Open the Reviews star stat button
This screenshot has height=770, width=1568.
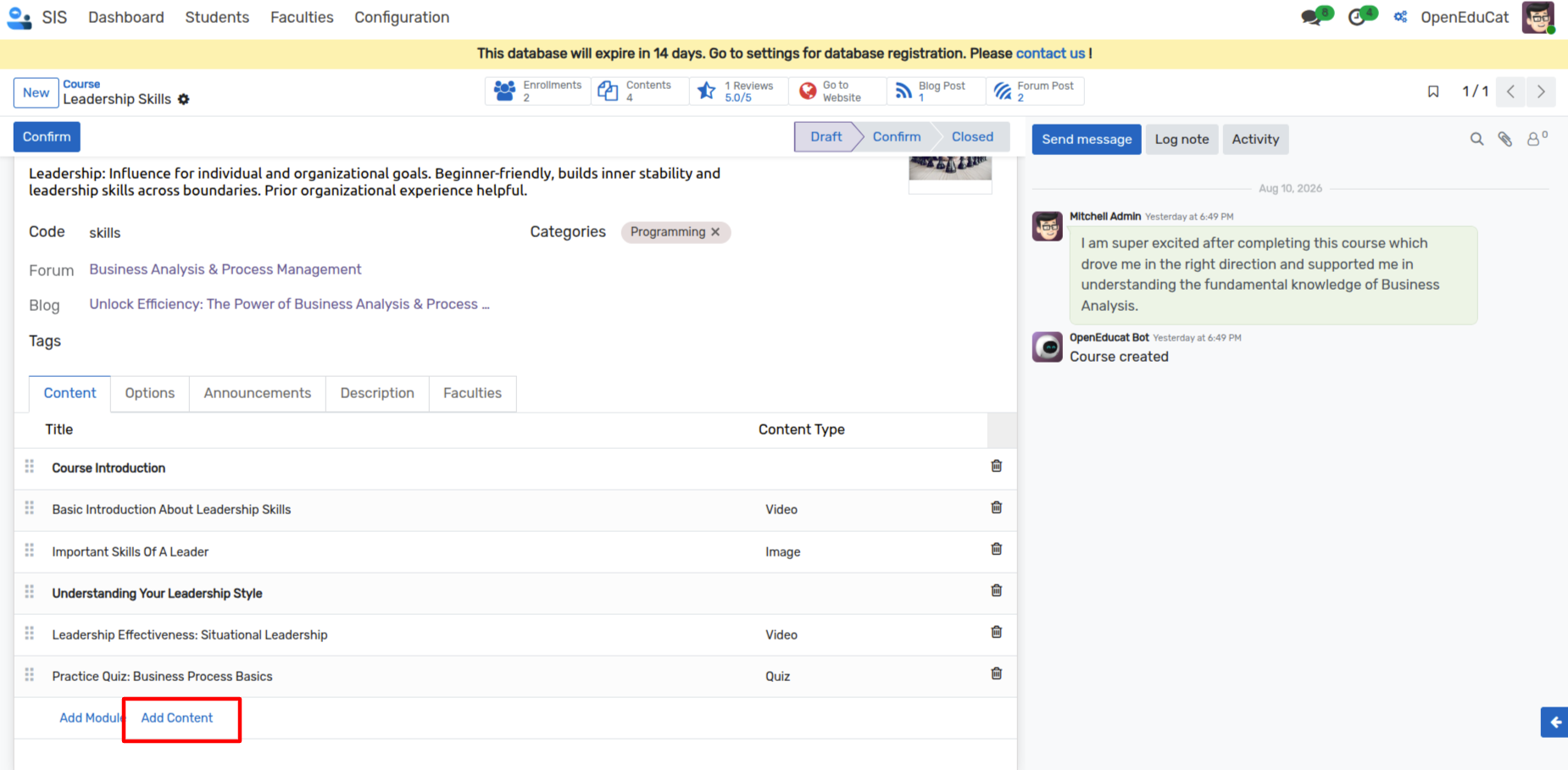pyautogui.click(x=737, y=91)
